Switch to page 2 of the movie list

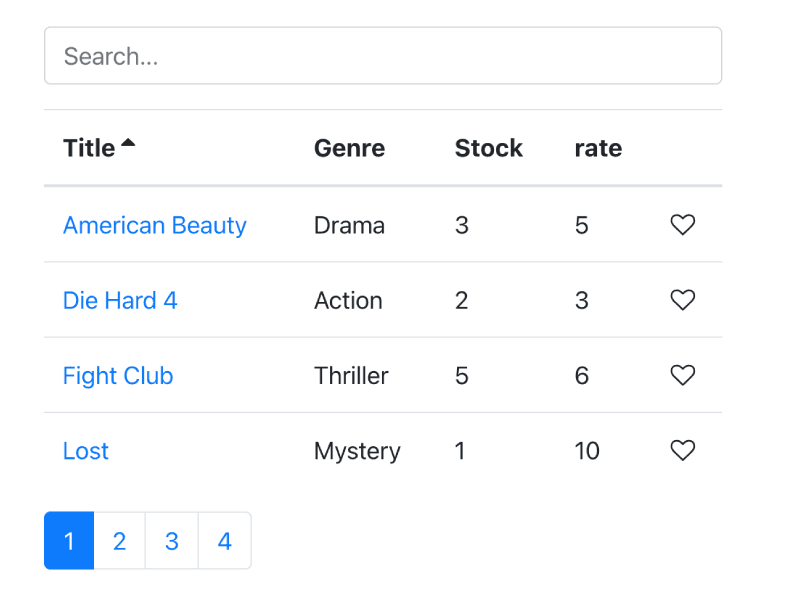pyautogui.click(x=120, y=541)
